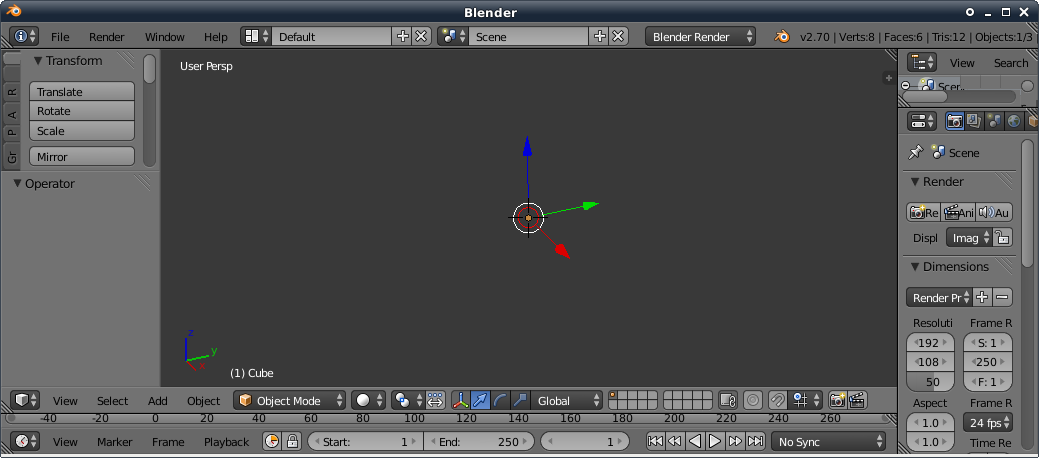Open the Timeline Playback menu
Image resolution: width=1039 pixels, height=458 pixels.
tap(227, 442)
